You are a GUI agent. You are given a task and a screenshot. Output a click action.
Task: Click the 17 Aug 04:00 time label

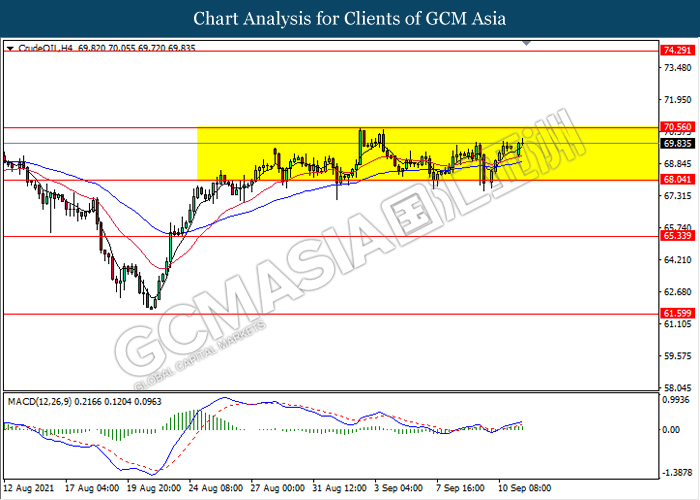pos(92,488)
